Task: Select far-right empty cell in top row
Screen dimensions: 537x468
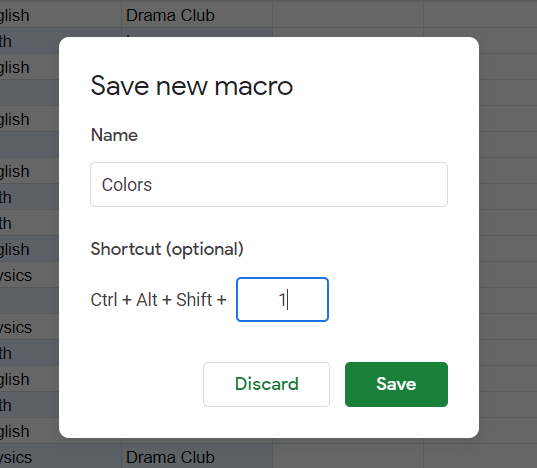Action: (x=480, y=15)
